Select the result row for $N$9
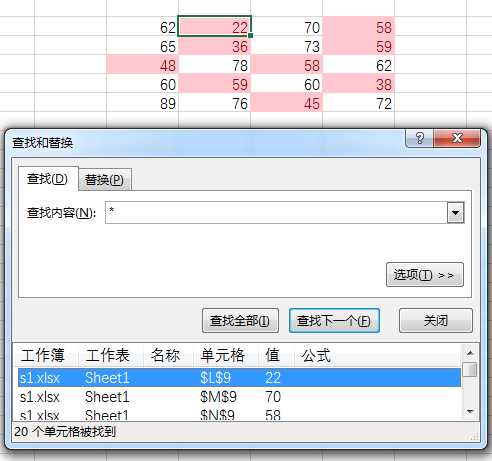492x461 pixels. pyautogui.click(x=239, y=414)
